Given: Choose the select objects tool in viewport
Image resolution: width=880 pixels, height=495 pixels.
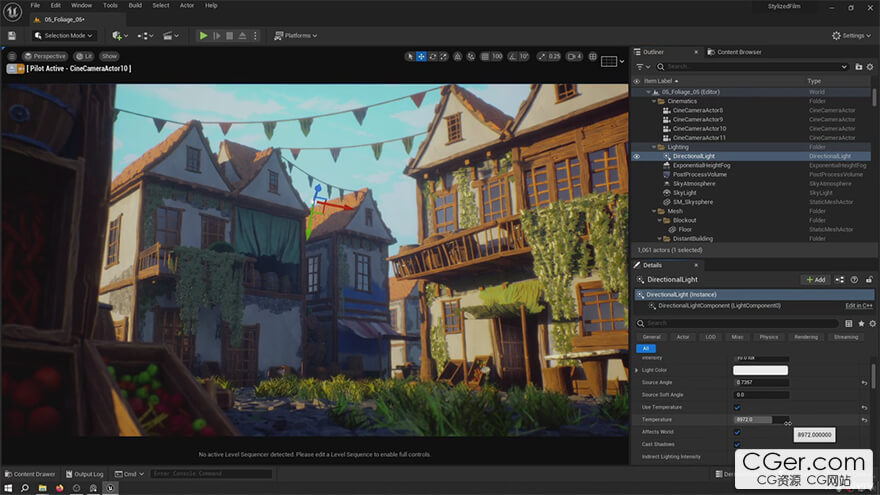Looking at the screenshot, I should [410, 56].
